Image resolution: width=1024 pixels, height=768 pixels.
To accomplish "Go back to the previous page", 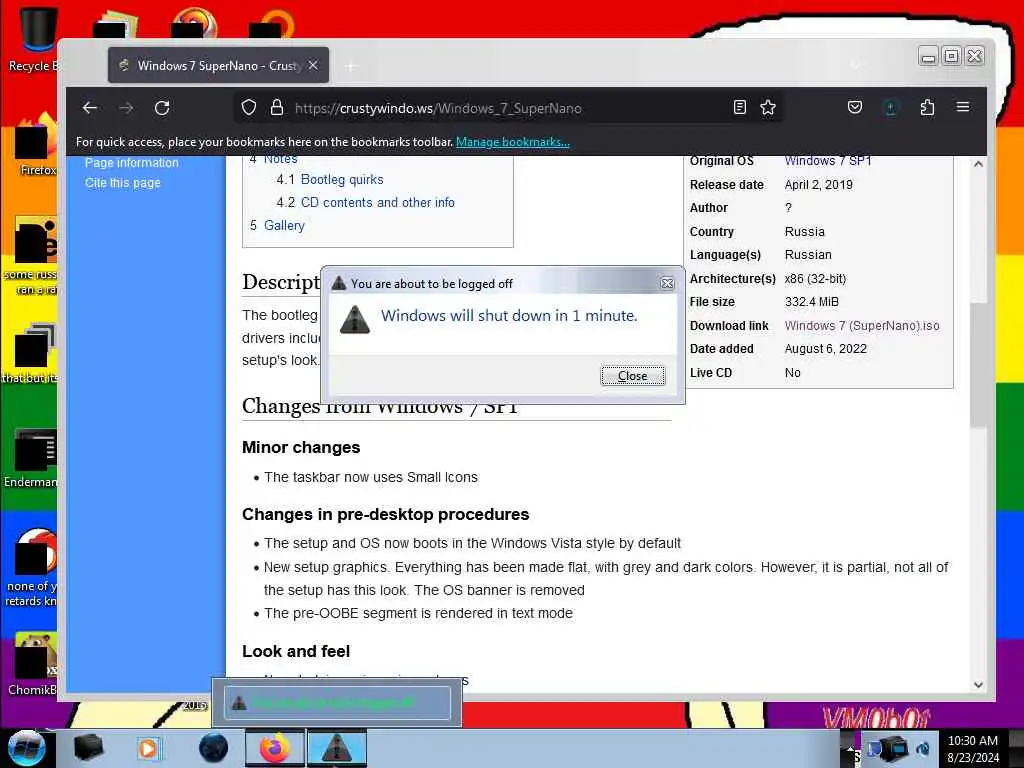I will click(90, 108).
